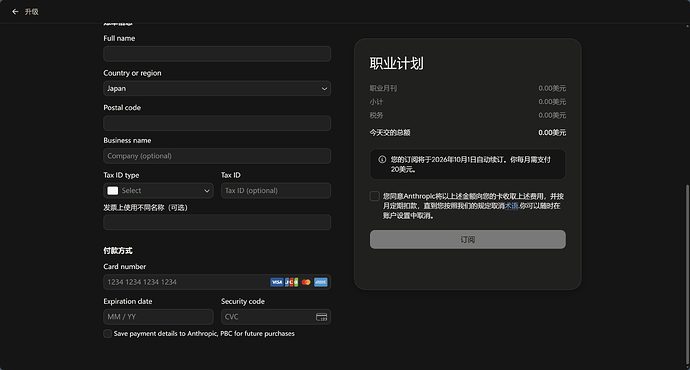Click the Visa card logo
The height and width of the screenshot is (370, 690).
pos(277,282)
